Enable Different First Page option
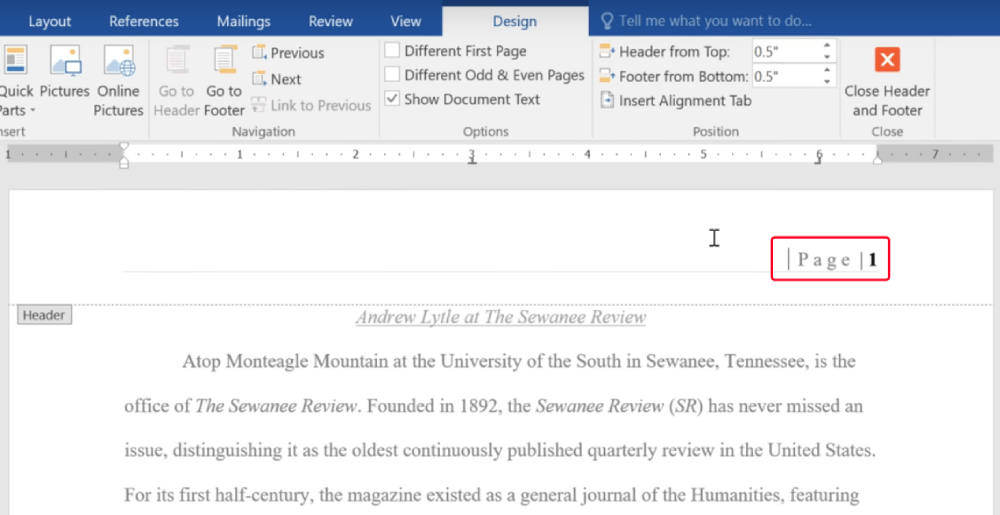Image resolution: width=1000 pixels, height=515 pixels. (393, 51)
